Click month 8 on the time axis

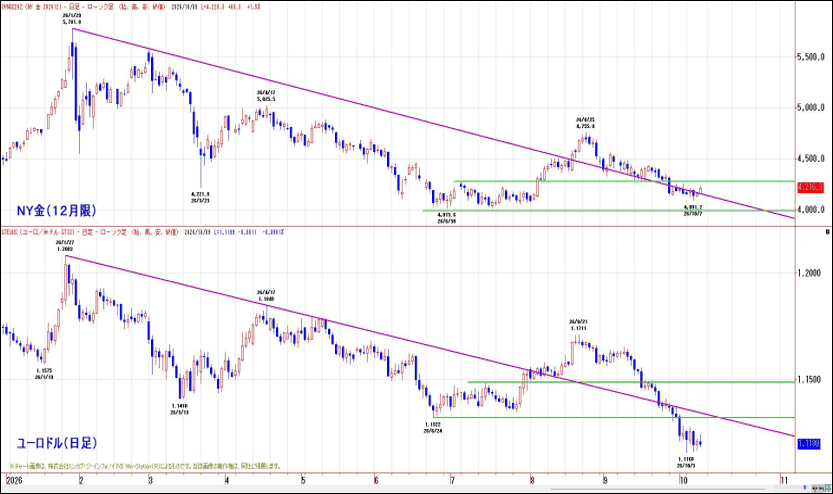(532, 480)
